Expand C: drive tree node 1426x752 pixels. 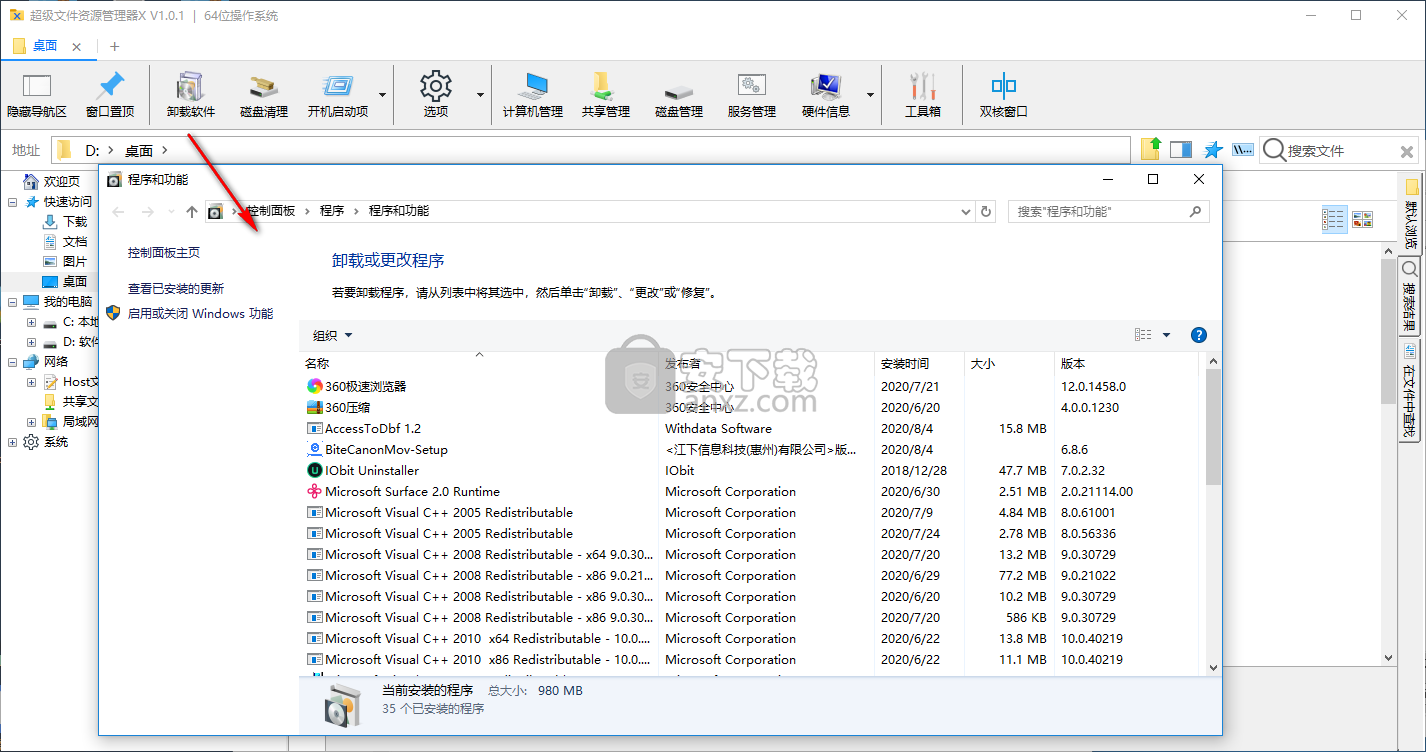(32, 321)
